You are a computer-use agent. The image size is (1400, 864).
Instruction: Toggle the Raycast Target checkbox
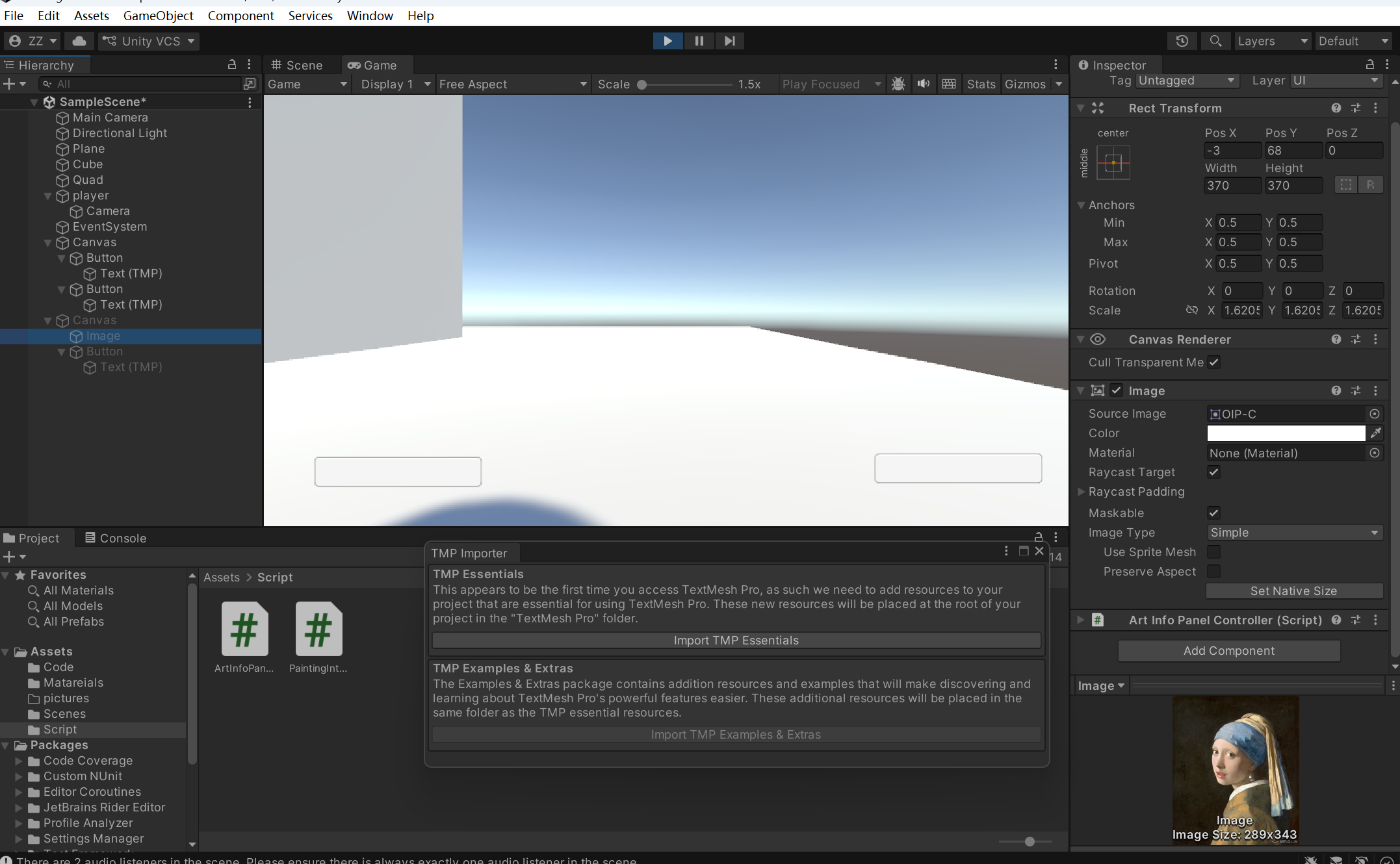[x=1213, y=472]
